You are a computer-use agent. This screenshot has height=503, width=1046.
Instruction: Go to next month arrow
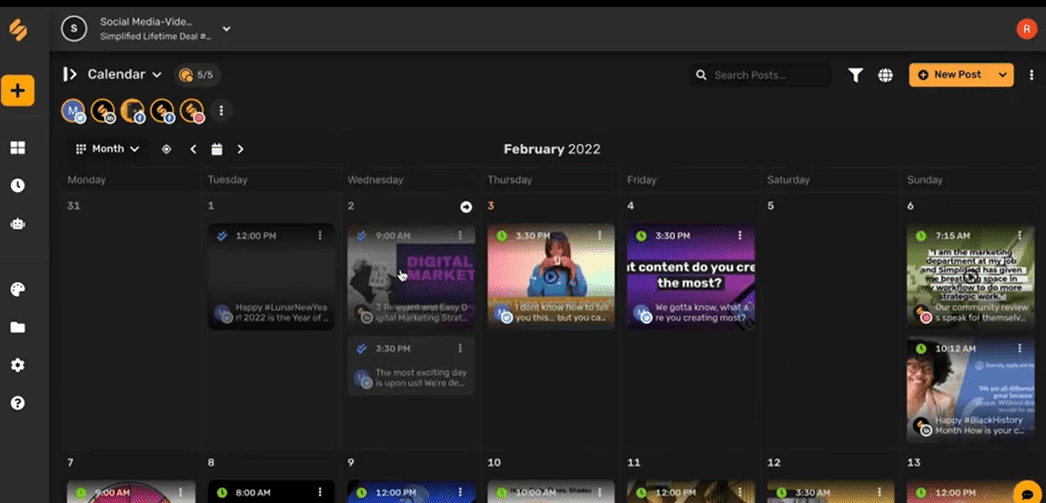pos(240,149)
